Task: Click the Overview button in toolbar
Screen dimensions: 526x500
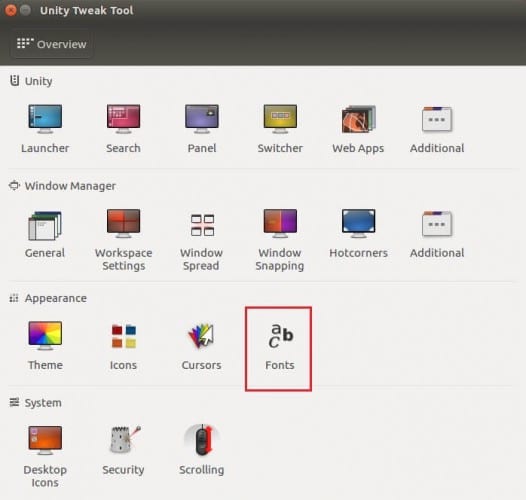Action: coord(51,44)
